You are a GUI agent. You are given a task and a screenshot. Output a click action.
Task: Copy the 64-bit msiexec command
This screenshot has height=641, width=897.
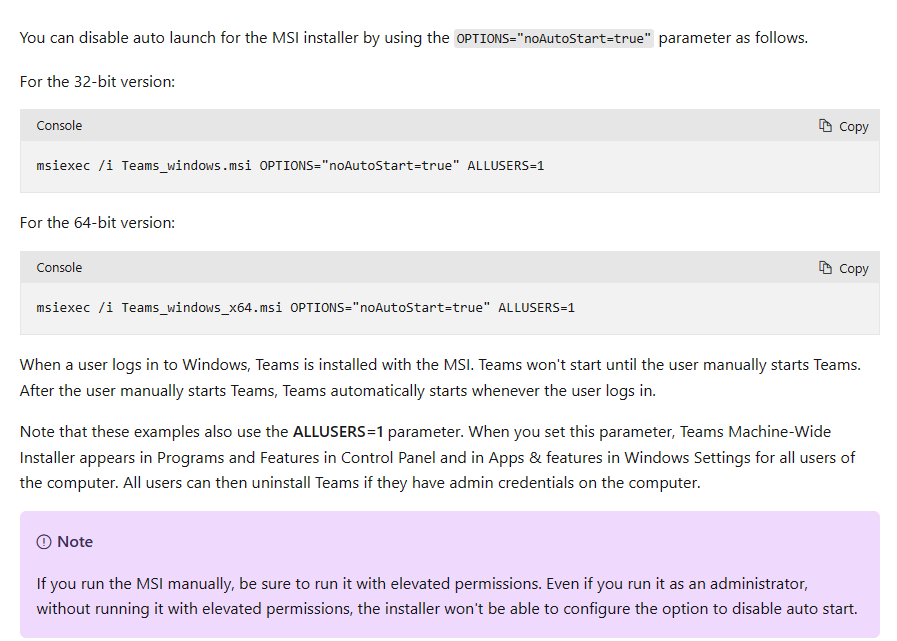pos(843,268)
